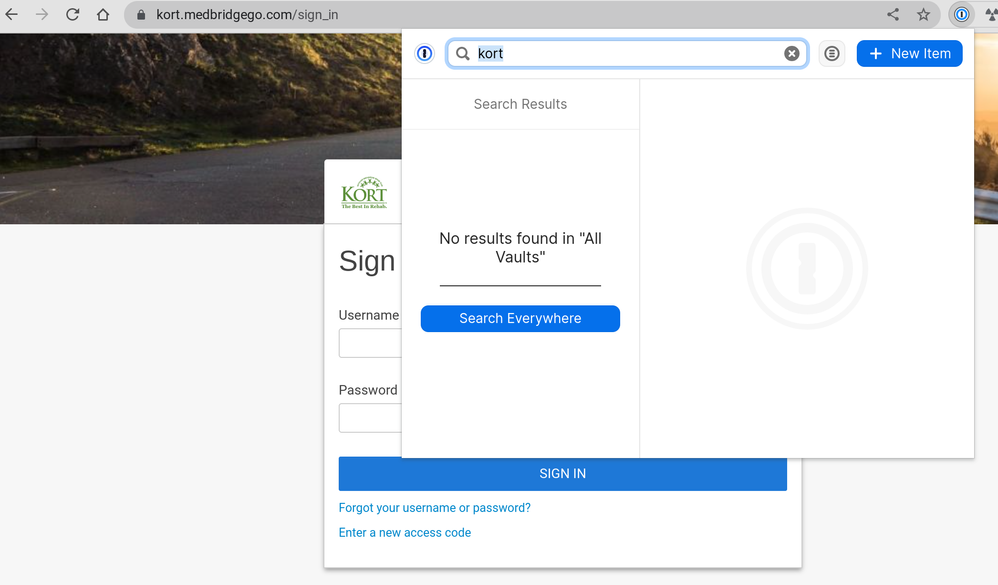
Task: Click the New Item button
Action: [909, 54]
